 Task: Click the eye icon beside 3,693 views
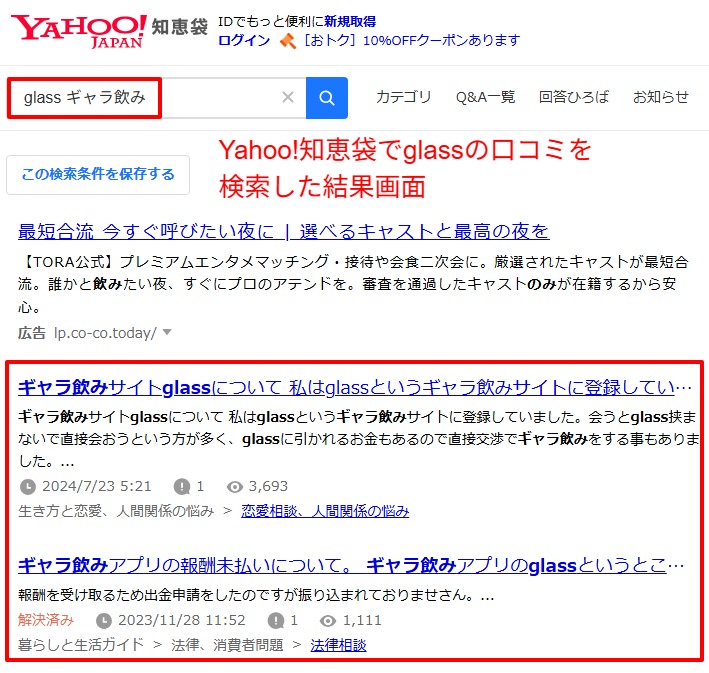click(235, 487)
